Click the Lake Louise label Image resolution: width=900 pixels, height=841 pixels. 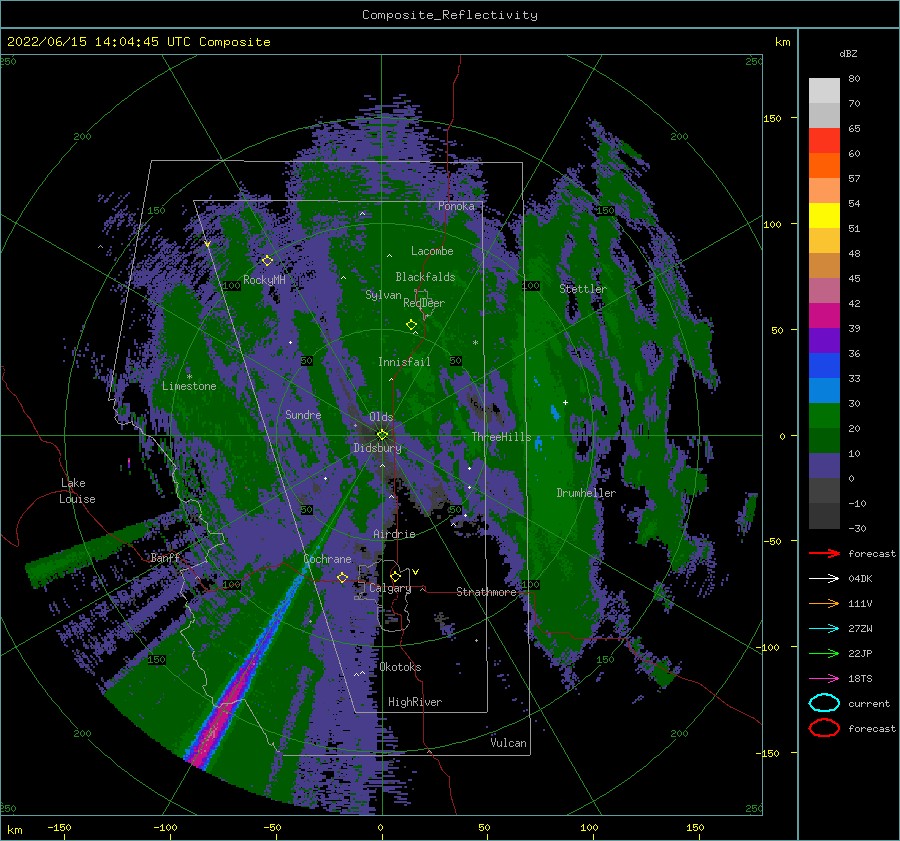77,491
